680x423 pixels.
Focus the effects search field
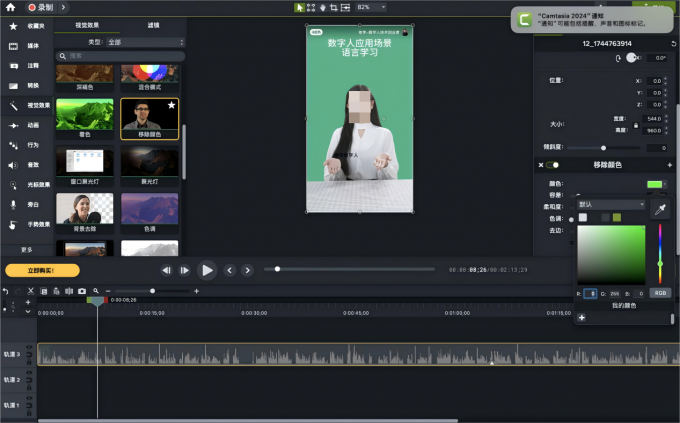click(x=120, y=56)
